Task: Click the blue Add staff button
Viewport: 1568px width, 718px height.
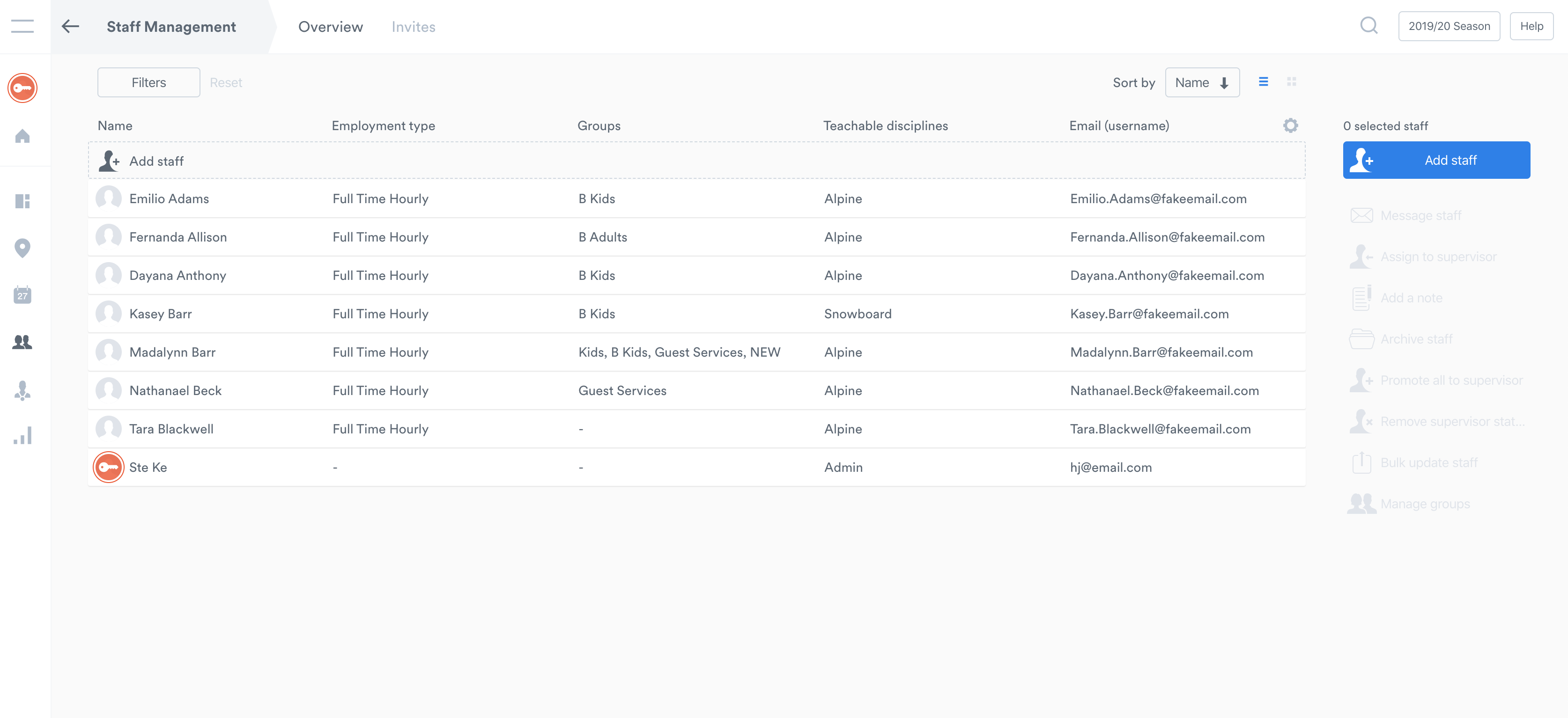Action: point(1436,160)
